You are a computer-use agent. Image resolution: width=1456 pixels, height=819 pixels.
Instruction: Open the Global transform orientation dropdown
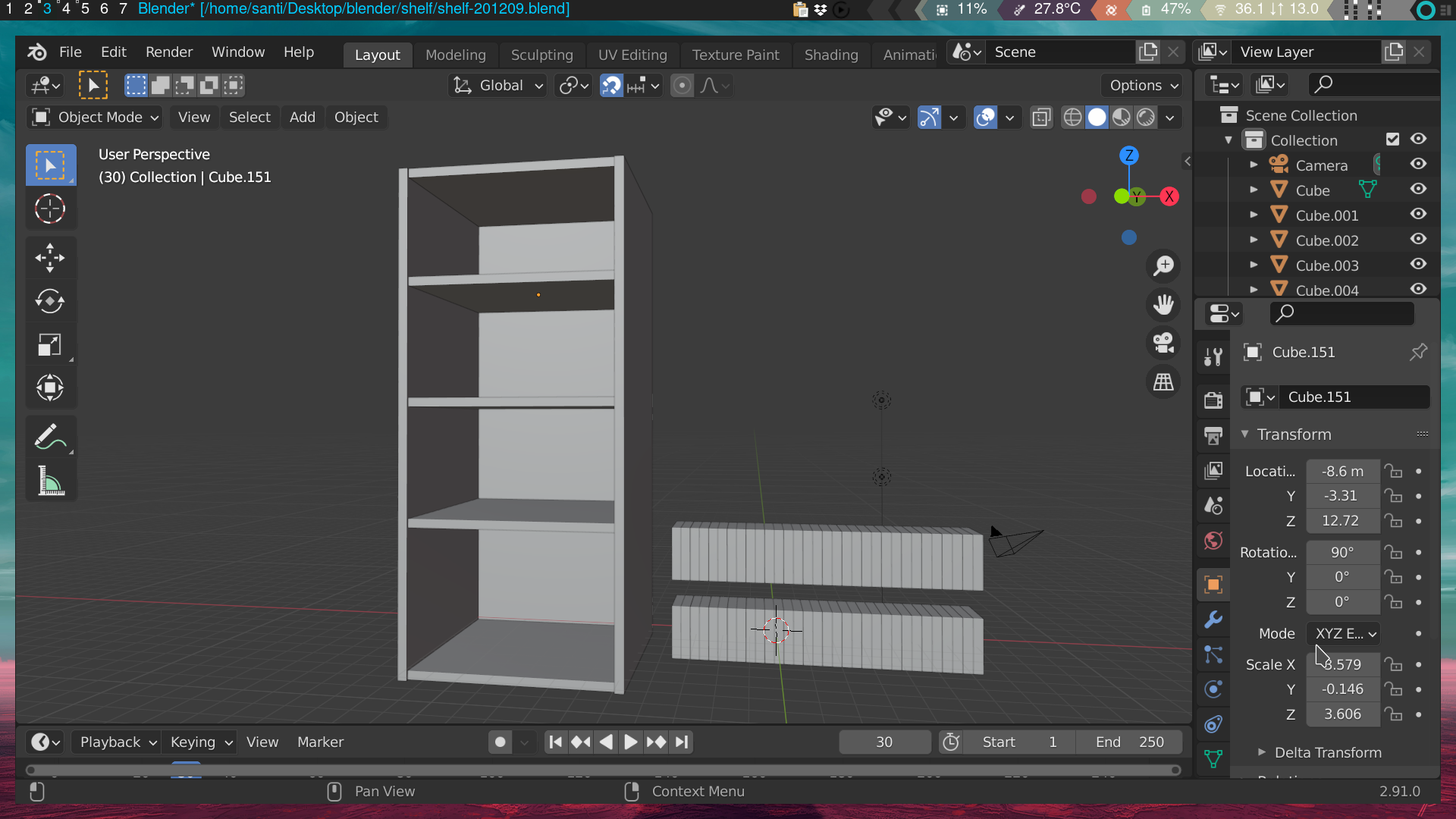(x=499, y=86)
